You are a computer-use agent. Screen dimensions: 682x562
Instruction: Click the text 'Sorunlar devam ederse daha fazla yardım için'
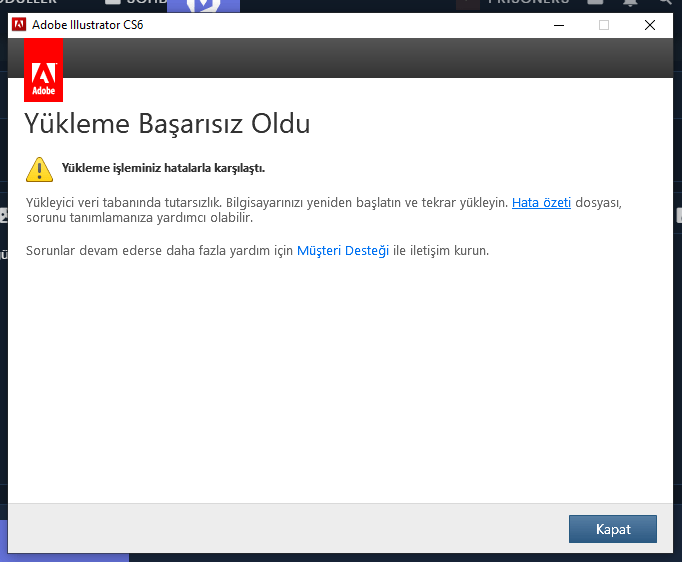point(159,251)
